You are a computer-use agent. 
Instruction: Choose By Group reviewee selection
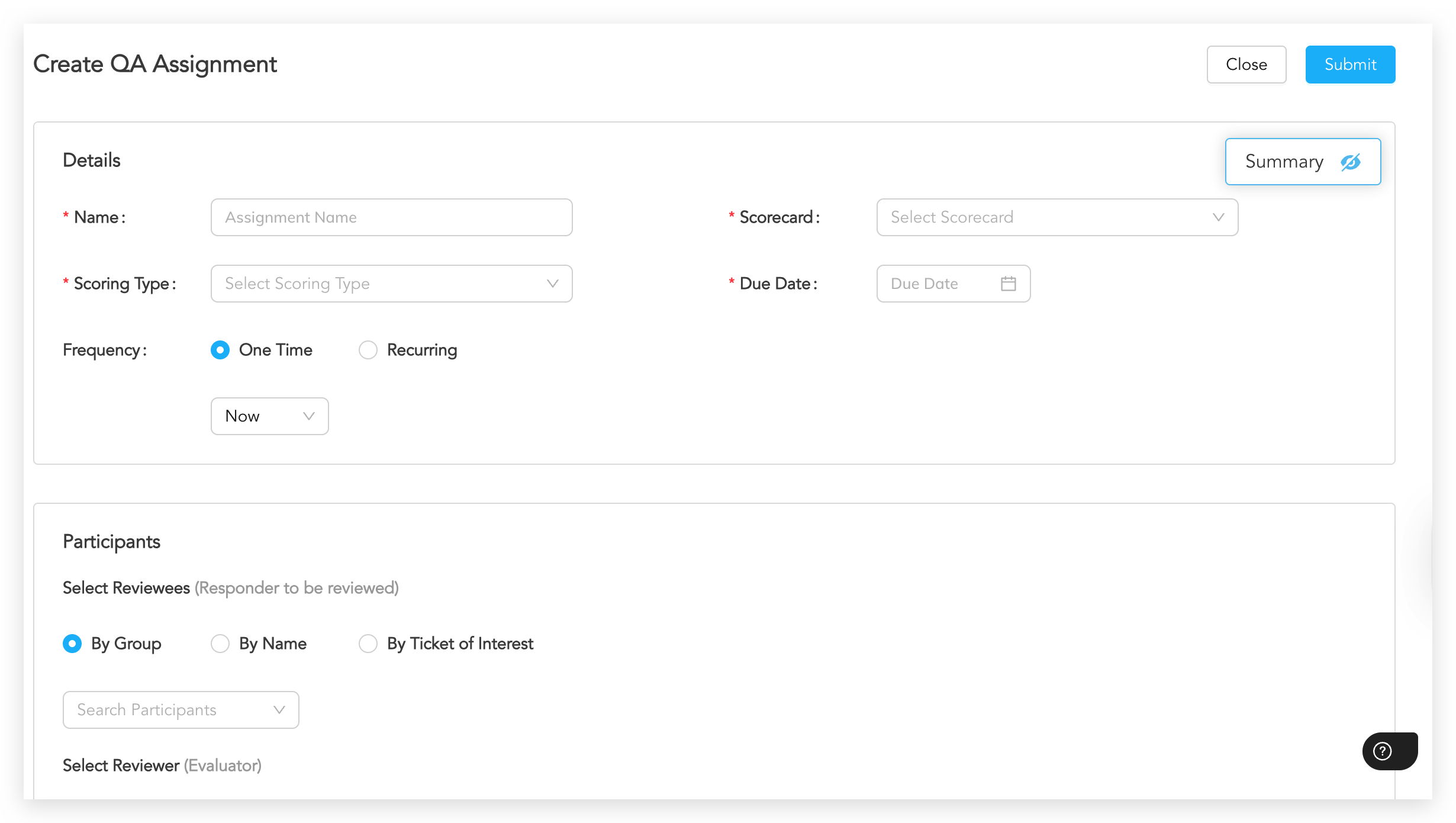(72, 644)
